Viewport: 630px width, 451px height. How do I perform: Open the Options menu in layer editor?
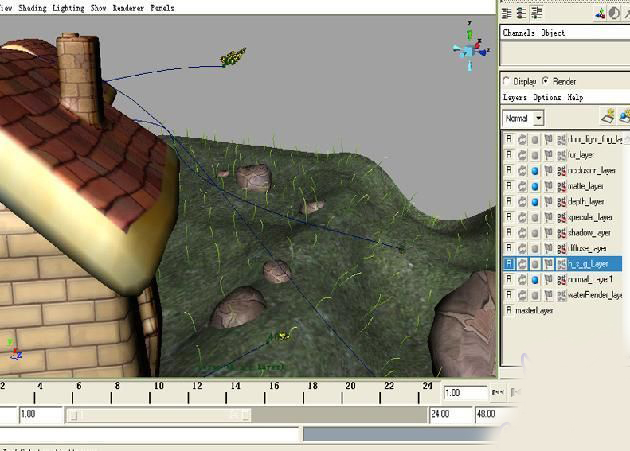pyautogui.click(x=547, y=98)
